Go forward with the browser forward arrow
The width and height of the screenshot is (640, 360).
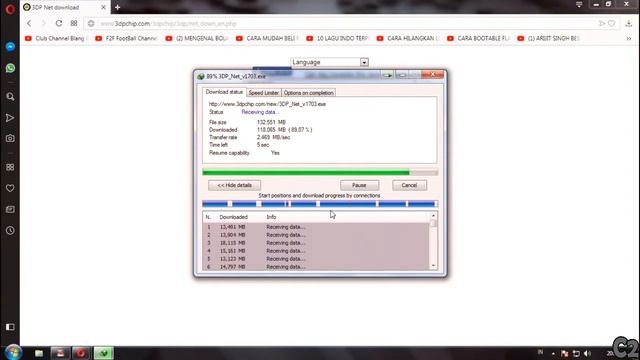click(43, 24)
